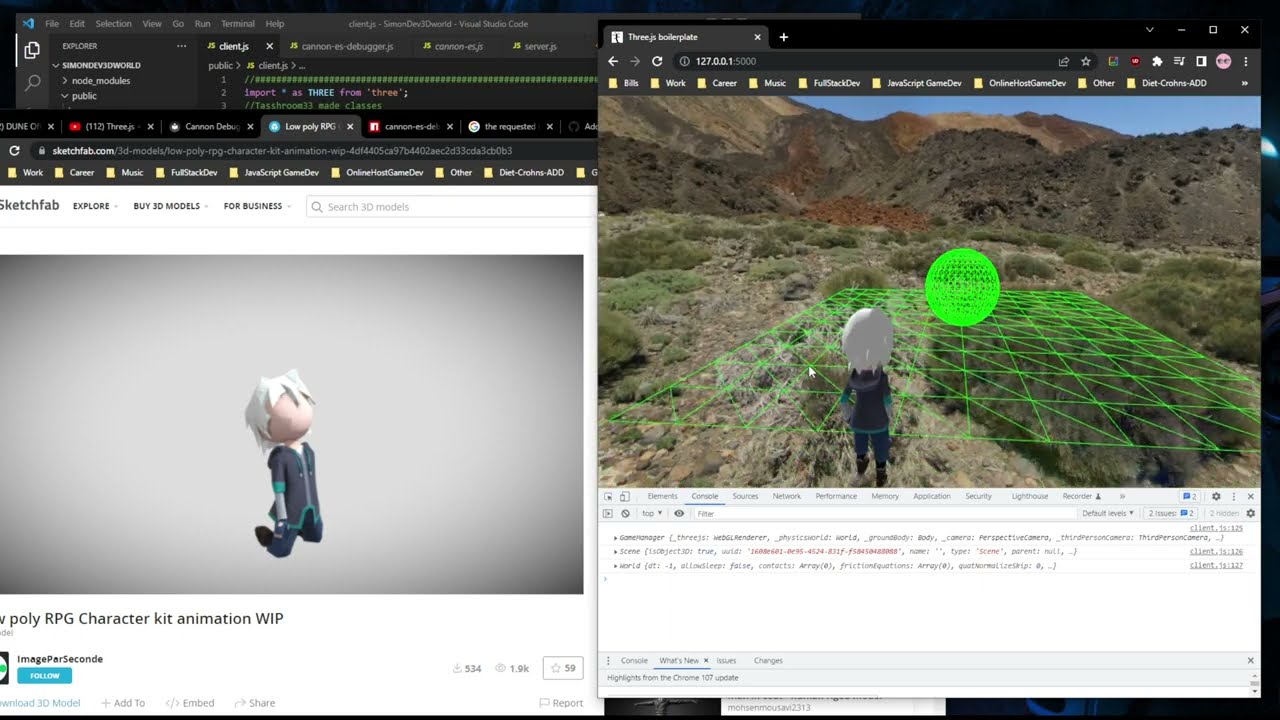
Task: Like the model with the star 59 button
Action: coord(563,668)
